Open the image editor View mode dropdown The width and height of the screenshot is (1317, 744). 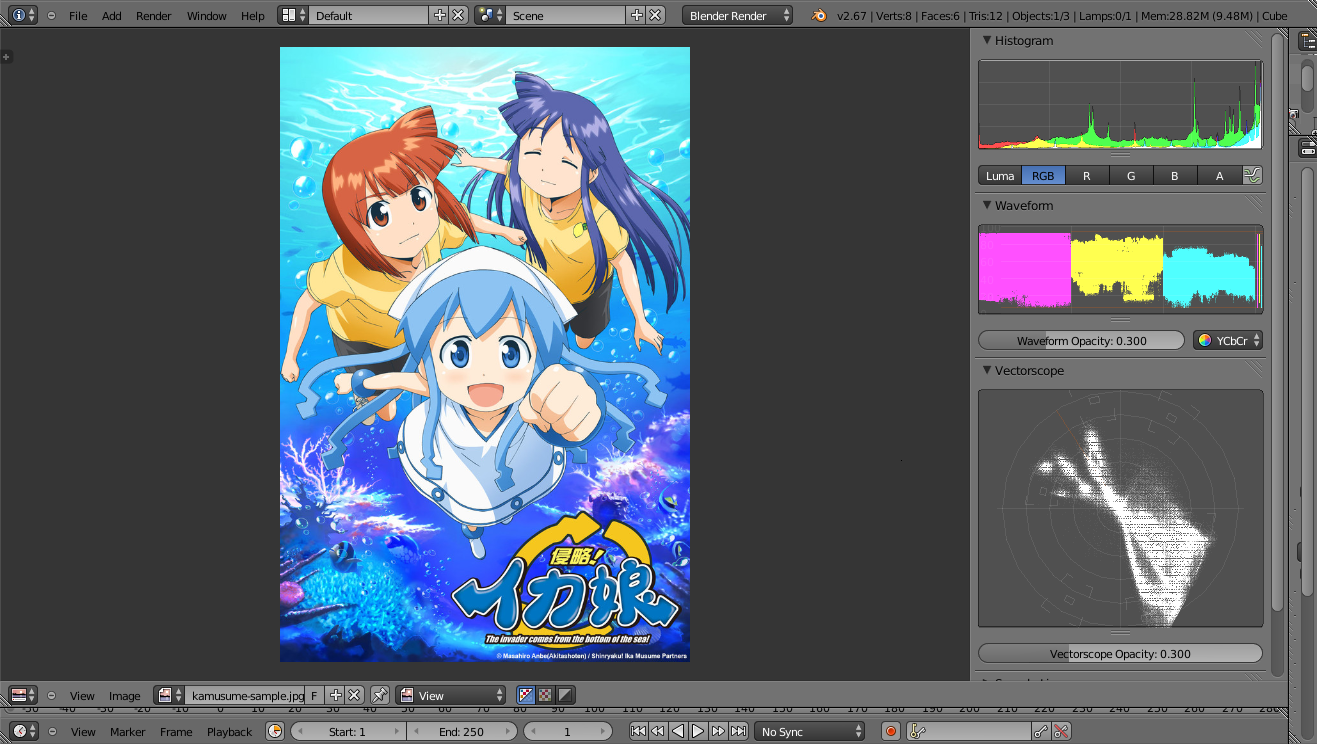point(452,695)
